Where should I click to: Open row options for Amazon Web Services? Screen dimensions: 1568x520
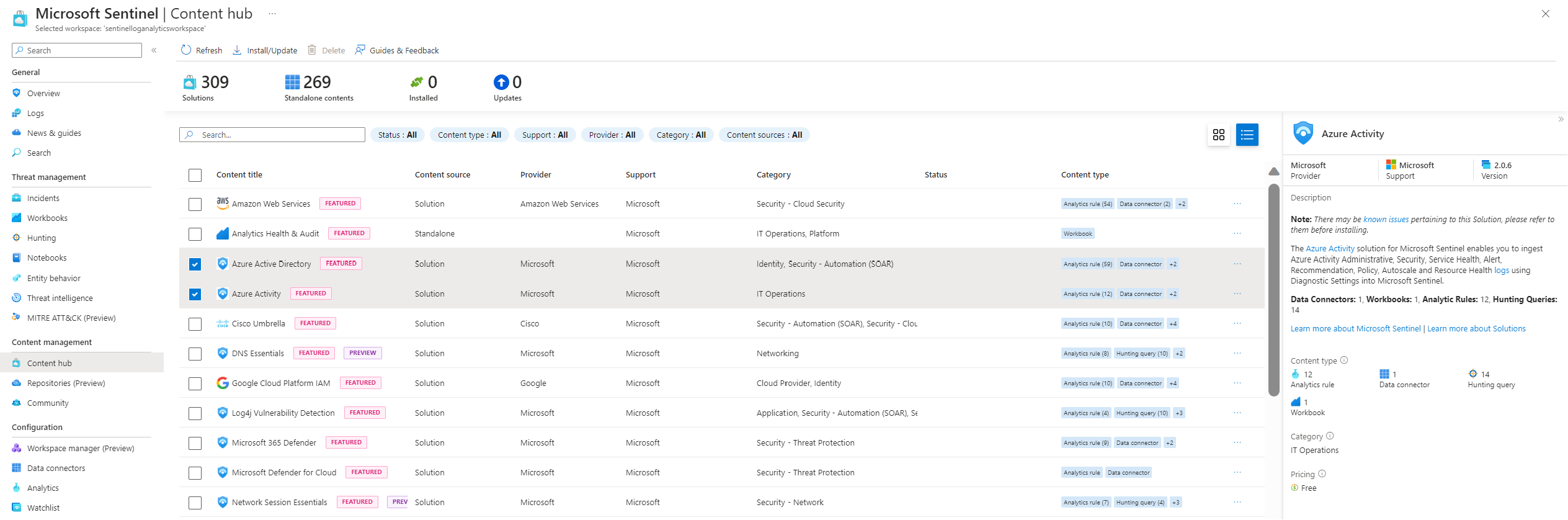1237,204
